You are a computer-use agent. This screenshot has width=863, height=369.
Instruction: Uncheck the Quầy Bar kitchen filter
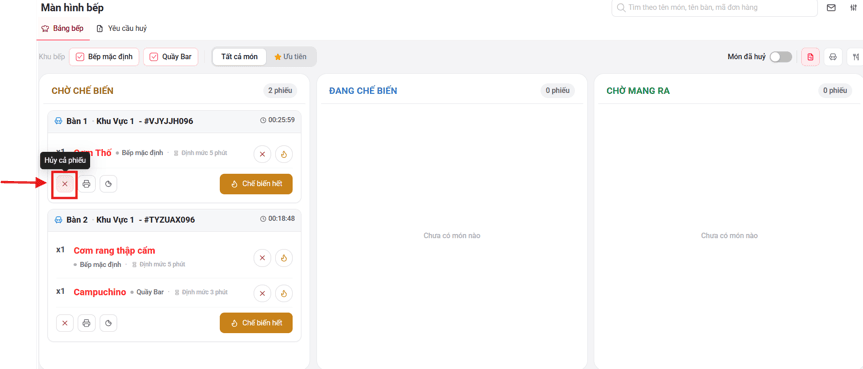tap(171, 57)
